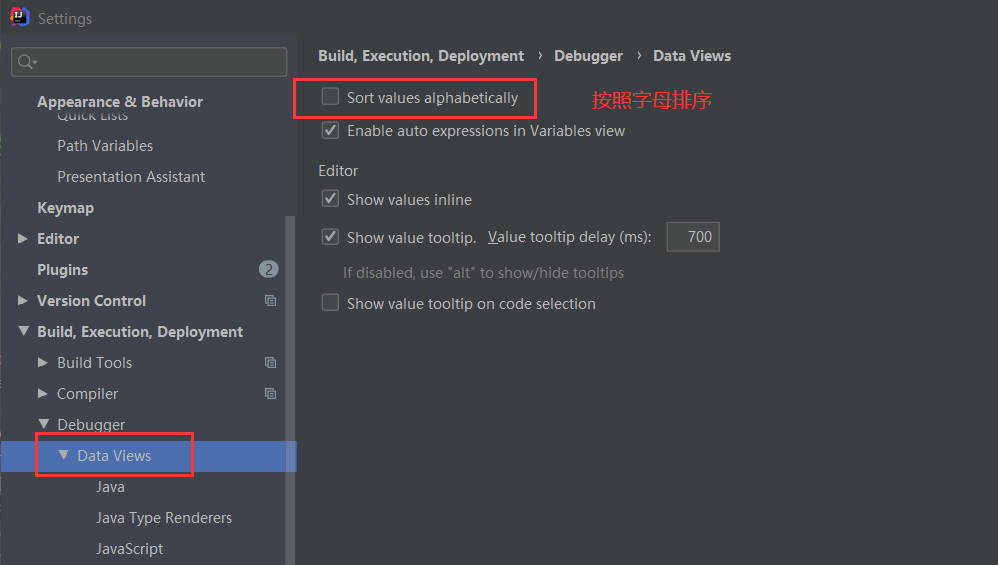Viewport: 998px width, 565px height.
Task: Open the Keymap settings page
Action: point(65,208)
